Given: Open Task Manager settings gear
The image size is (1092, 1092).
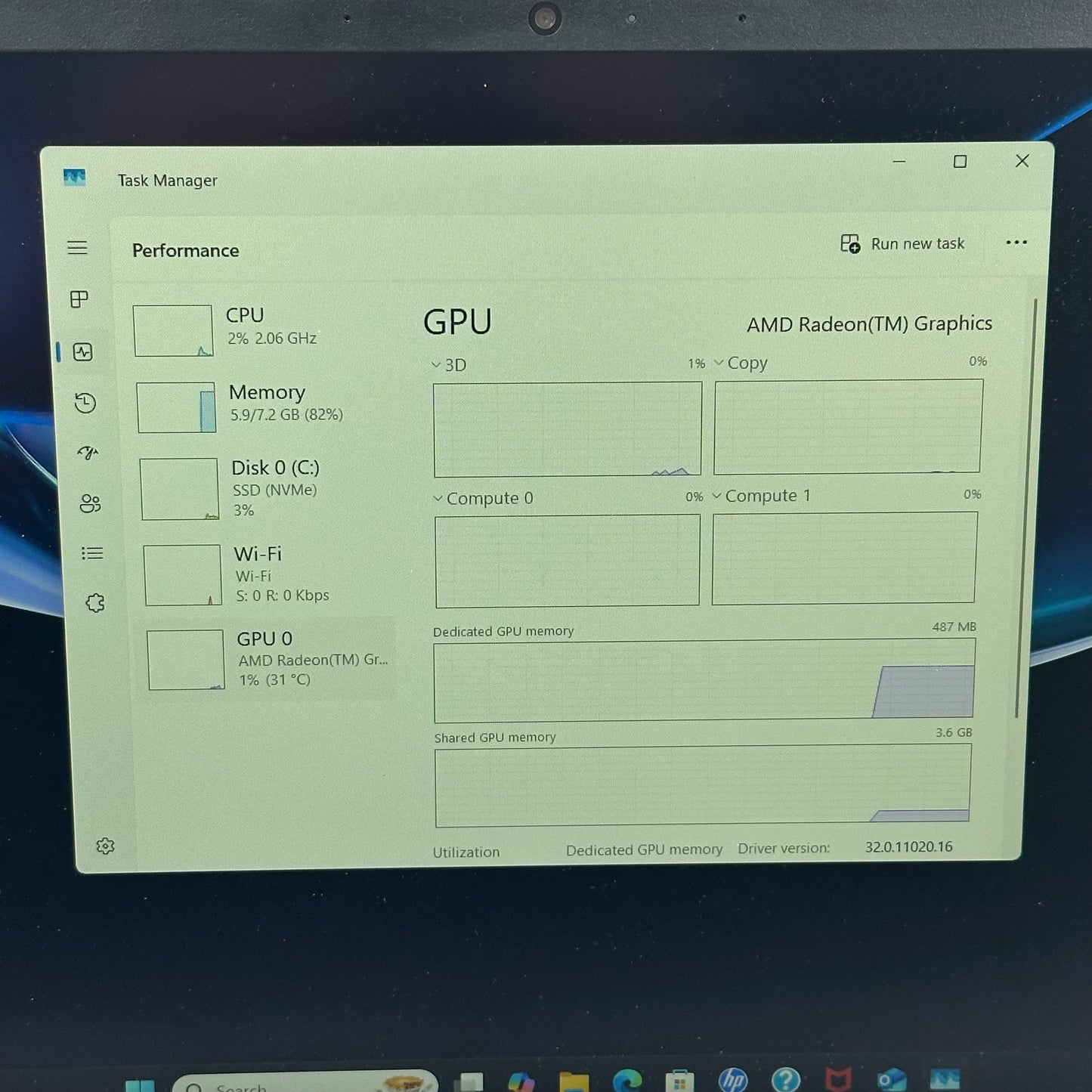Looking at the screenshot, I should click(106, 847).
